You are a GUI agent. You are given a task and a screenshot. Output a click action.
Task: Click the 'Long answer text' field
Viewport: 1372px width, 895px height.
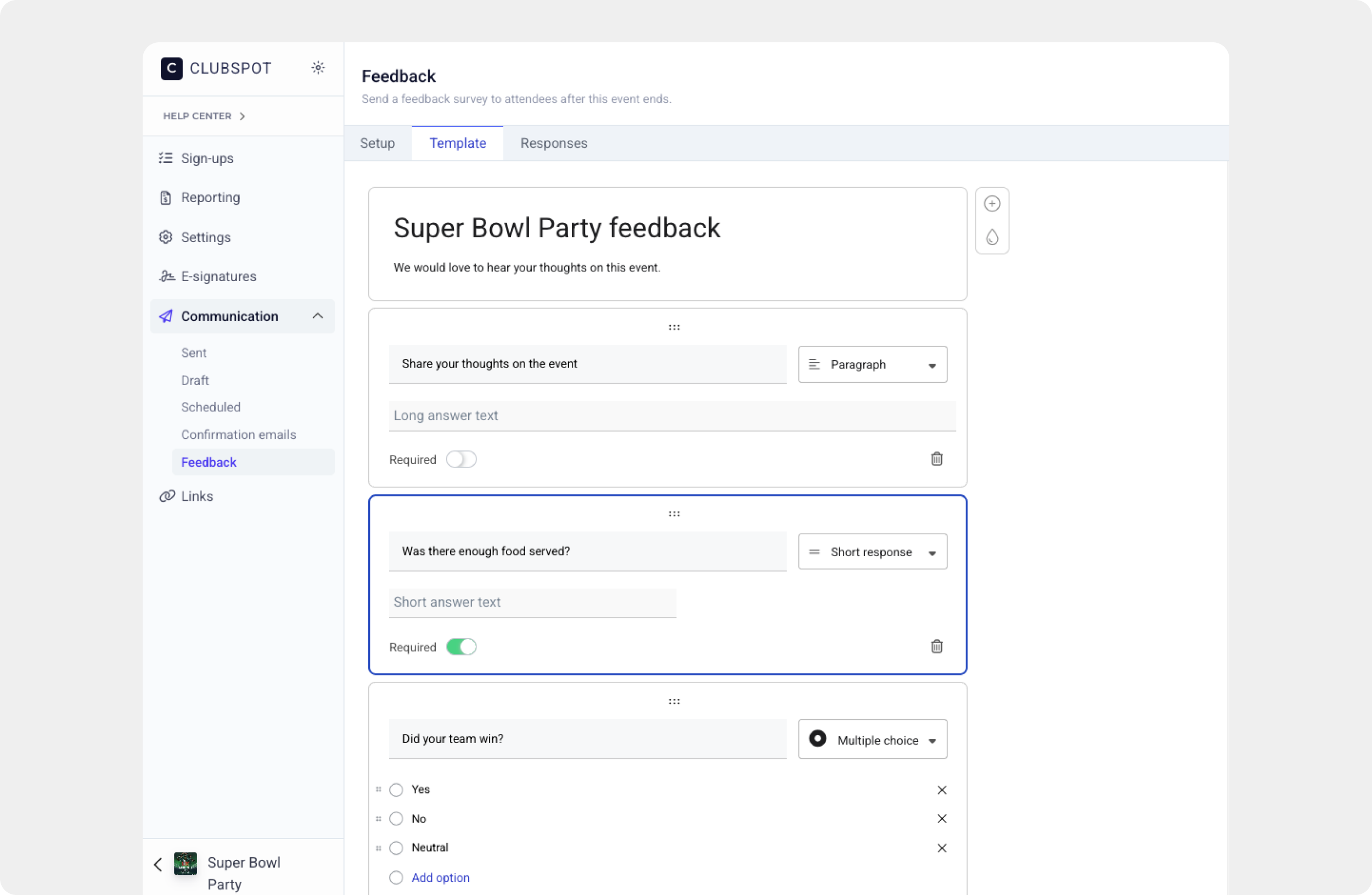click(x=672, y=416)
